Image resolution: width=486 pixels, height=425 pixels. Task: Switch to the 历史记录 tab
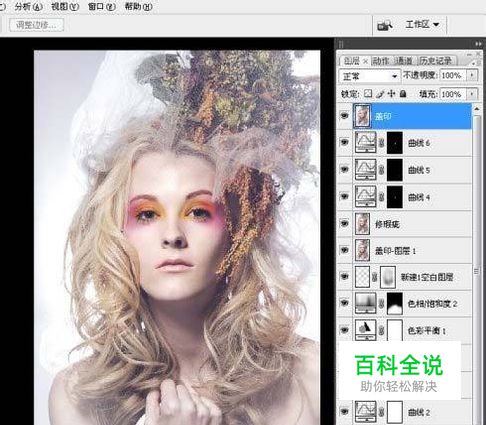pyautogui.click(x=436, y=61)
